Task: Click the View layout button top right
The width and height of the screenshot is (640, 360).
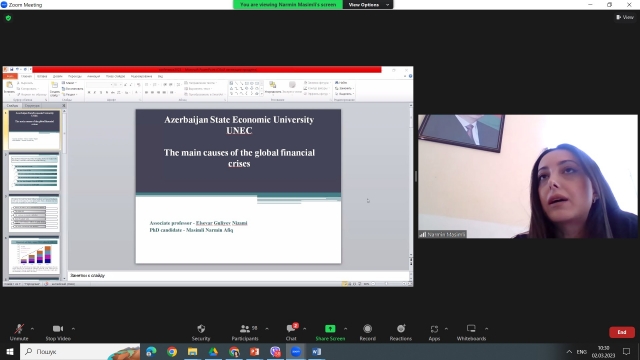Action: click(x=625, y=17)
